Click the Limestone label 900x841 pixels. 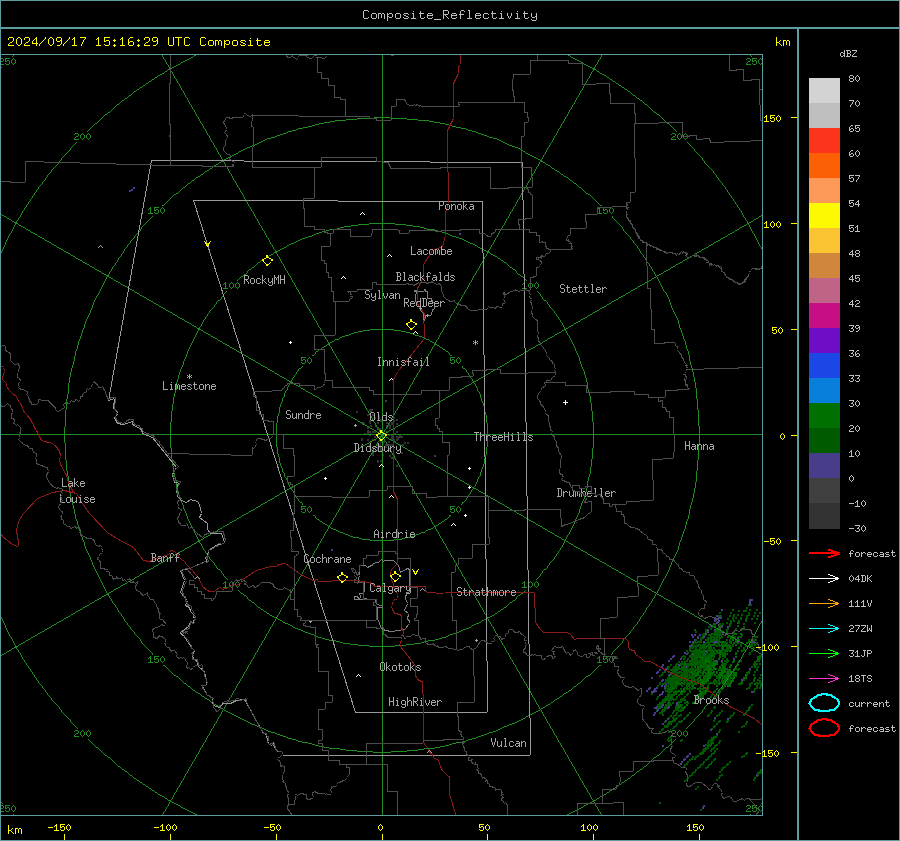[189, 386]
